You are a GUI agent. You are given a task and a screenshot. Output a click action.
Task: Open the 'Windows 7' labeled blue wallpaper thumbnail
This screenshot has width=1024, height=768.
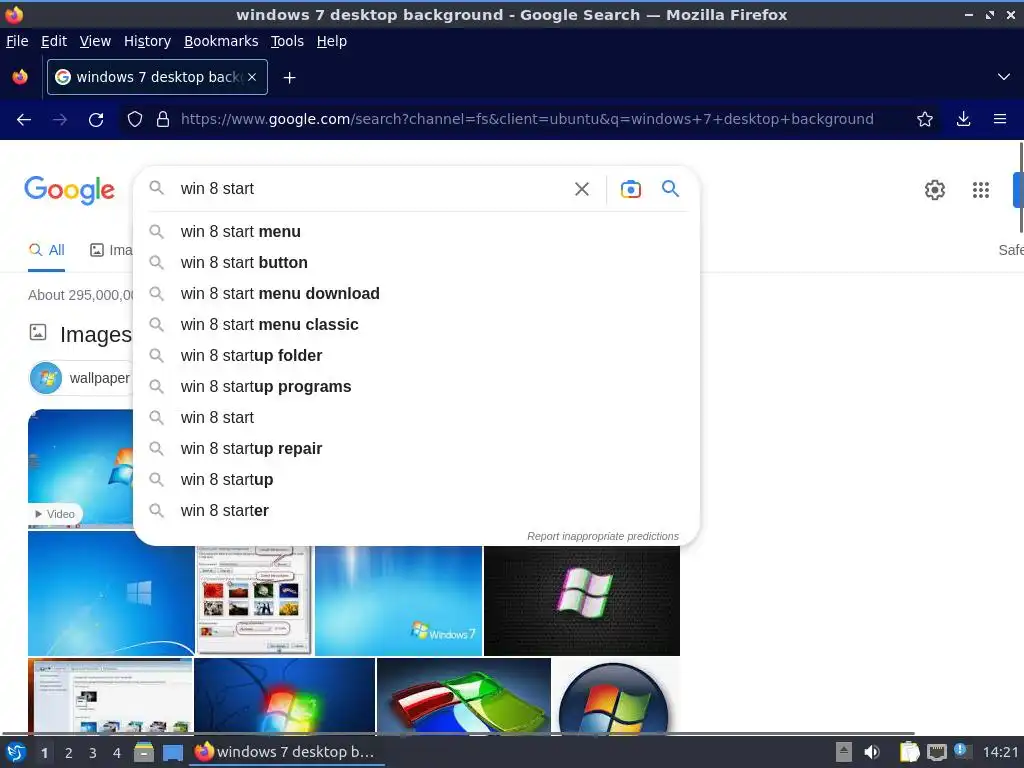pos(398,601)
